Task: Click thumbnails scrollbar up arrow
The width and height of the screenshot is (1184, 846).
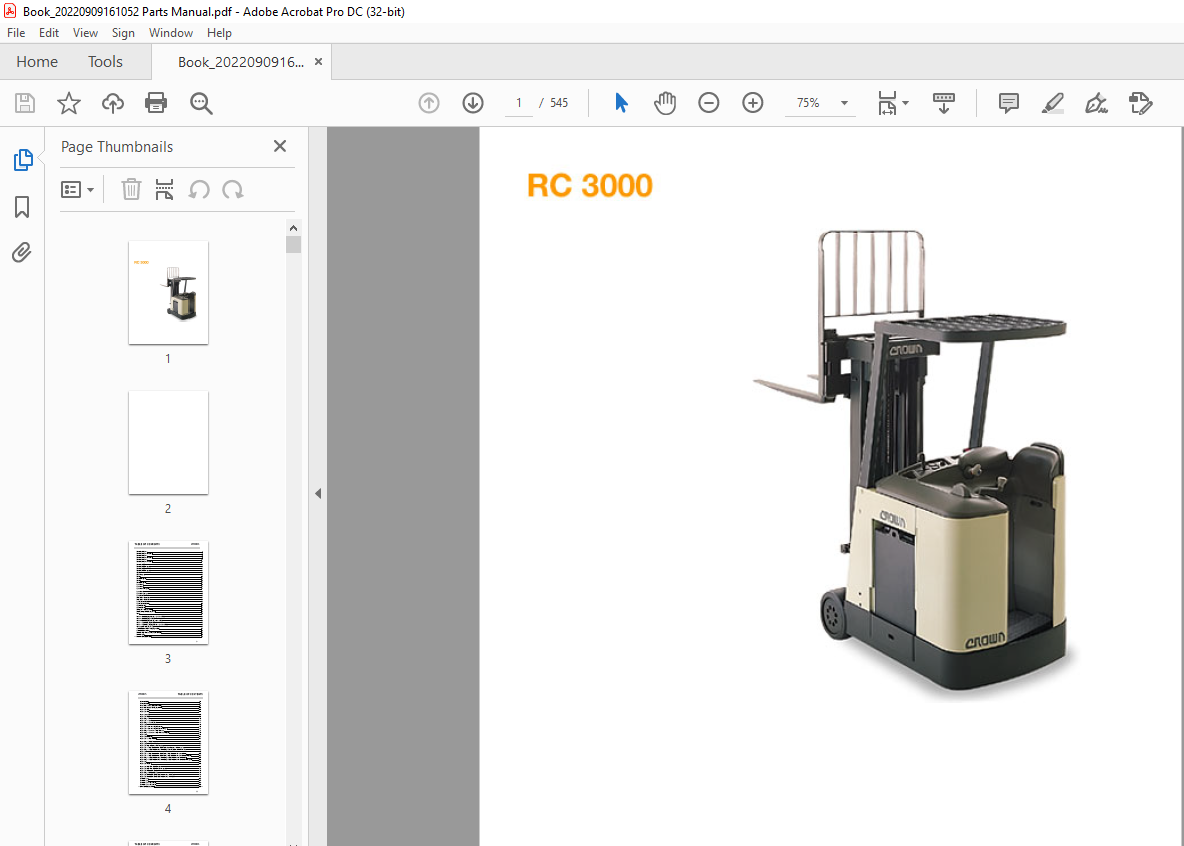Action: 294,227
